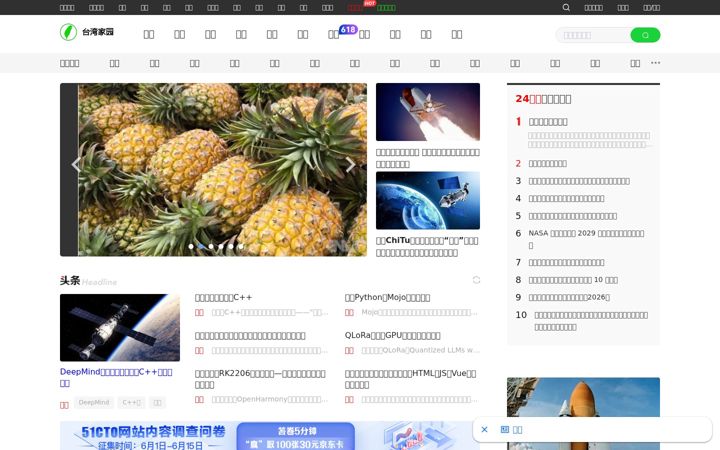Click the magnifier icon in the dark top bar

pyautogui.click(x=566, y=7)
